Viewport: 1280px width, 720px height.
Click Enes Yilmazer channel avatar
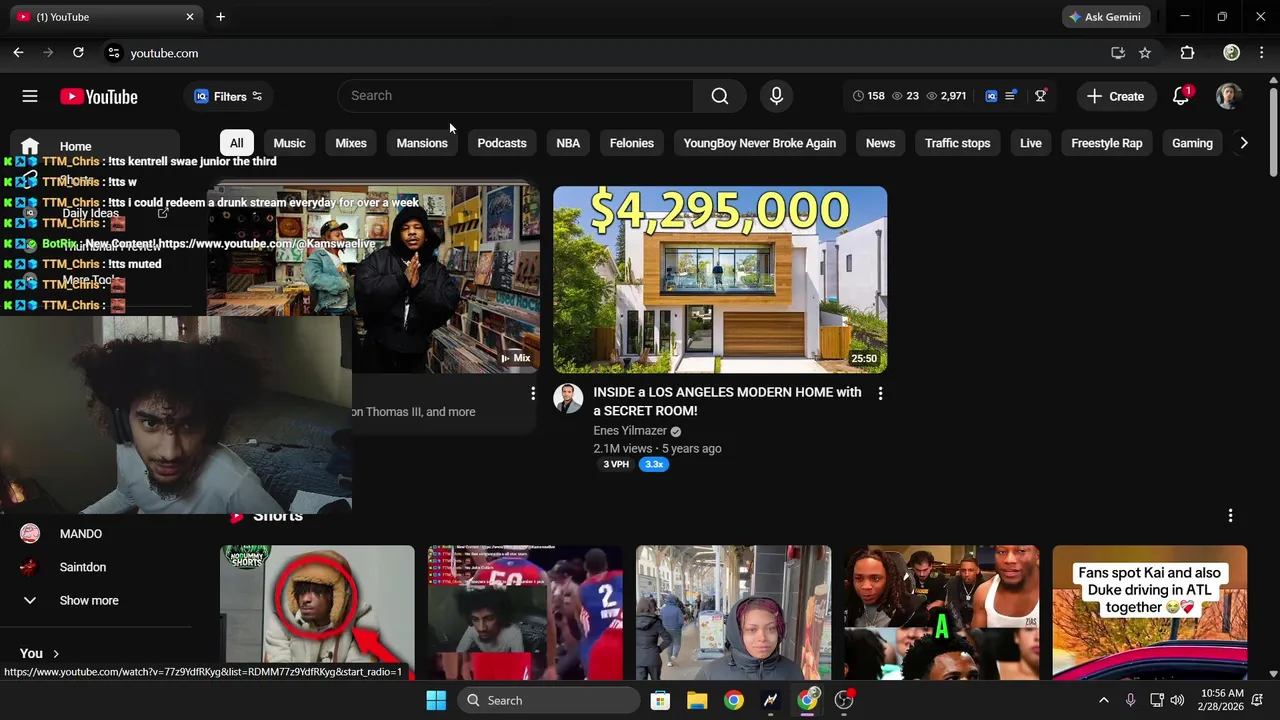click(x=568, y=398)
